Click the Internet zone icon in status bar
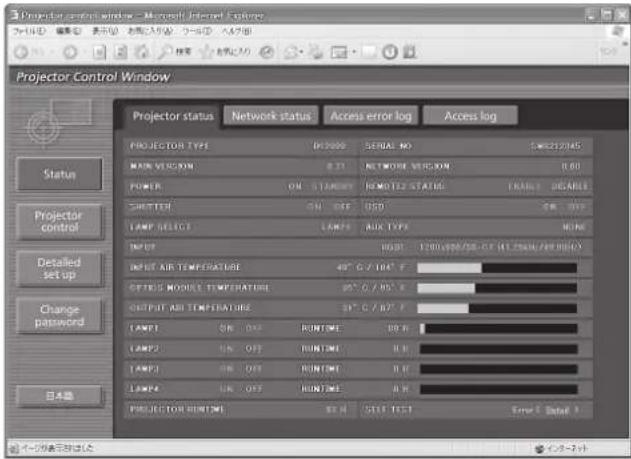 tap(540, 448)
